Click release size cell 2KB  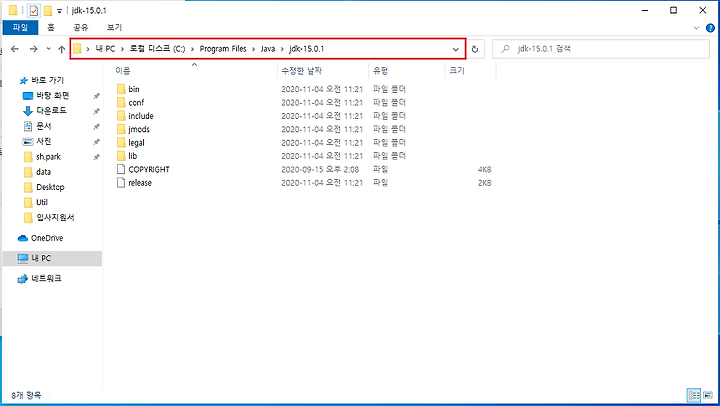pyautogui.click(x=484, y=183)
